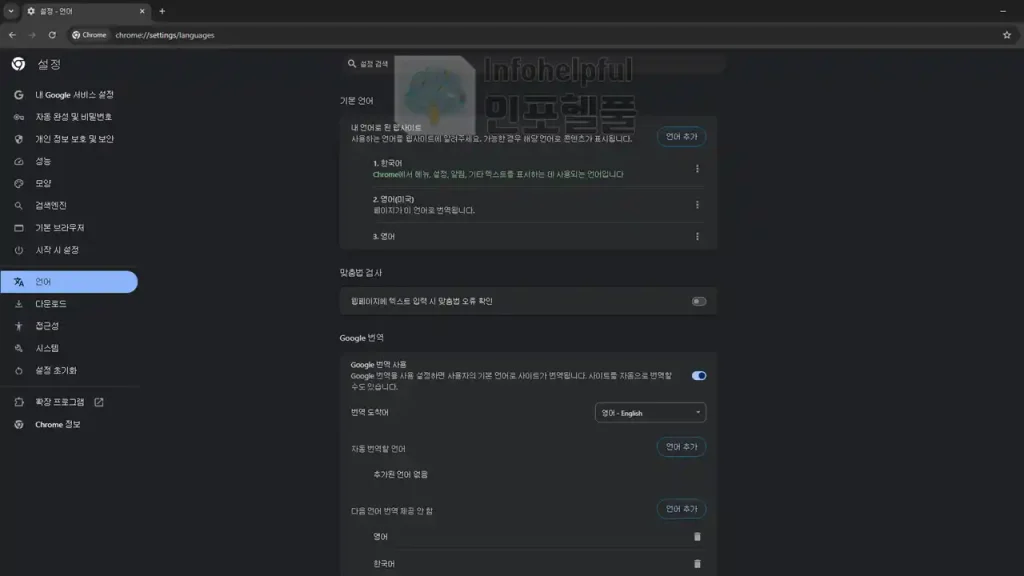Open the three-dot menu for 한국어
This screenshot has height=576, width=1024.
point(697,168)
